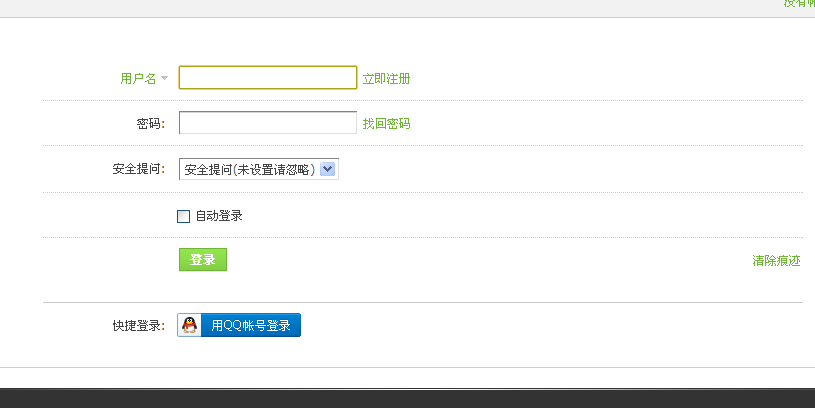Log in with 用QQ帐号登录 button

coord(250,325)
